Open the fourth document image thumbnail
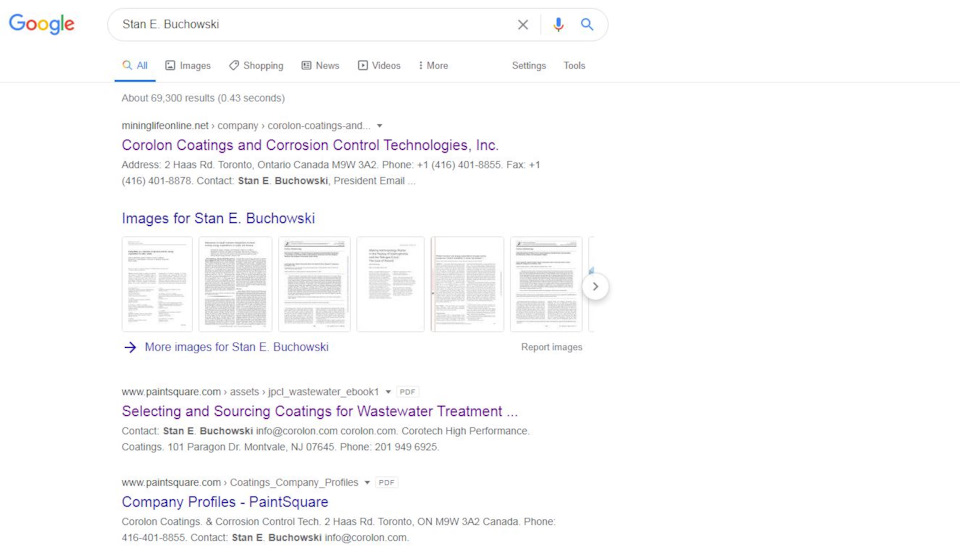Image resolution: width=960 pixels, height=557 pixels. coord(391,284)
